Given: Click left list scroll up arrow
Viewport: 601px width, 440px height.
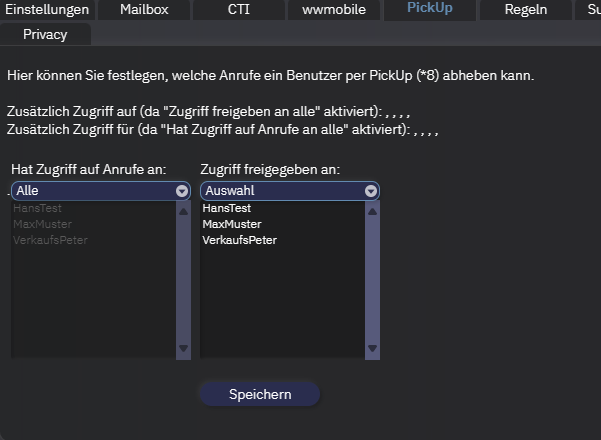Looking at the screenshot, I should 183,211.
